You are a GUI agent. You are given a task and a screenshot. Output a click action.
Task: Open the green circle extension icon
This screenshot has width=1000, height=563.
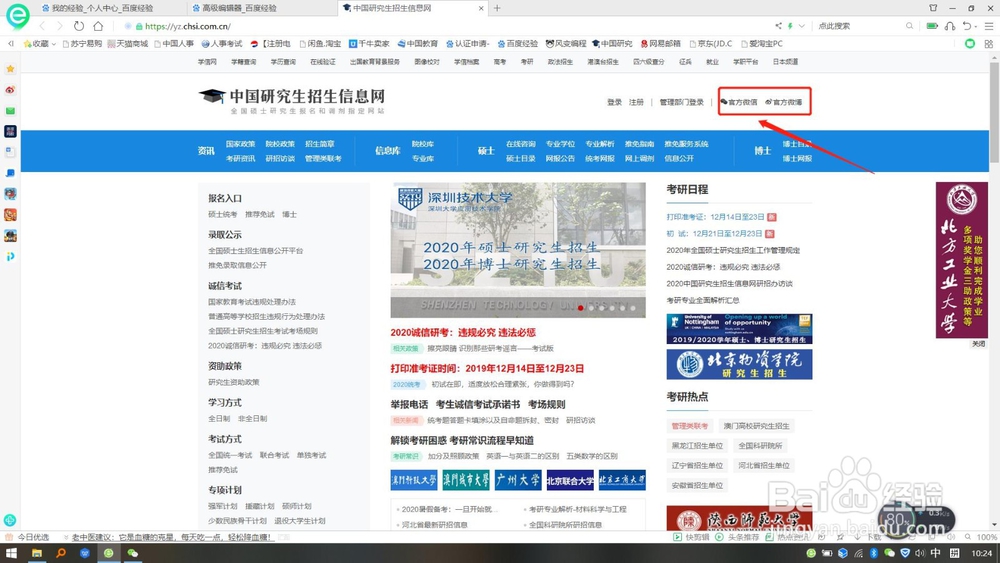[969, 43]
